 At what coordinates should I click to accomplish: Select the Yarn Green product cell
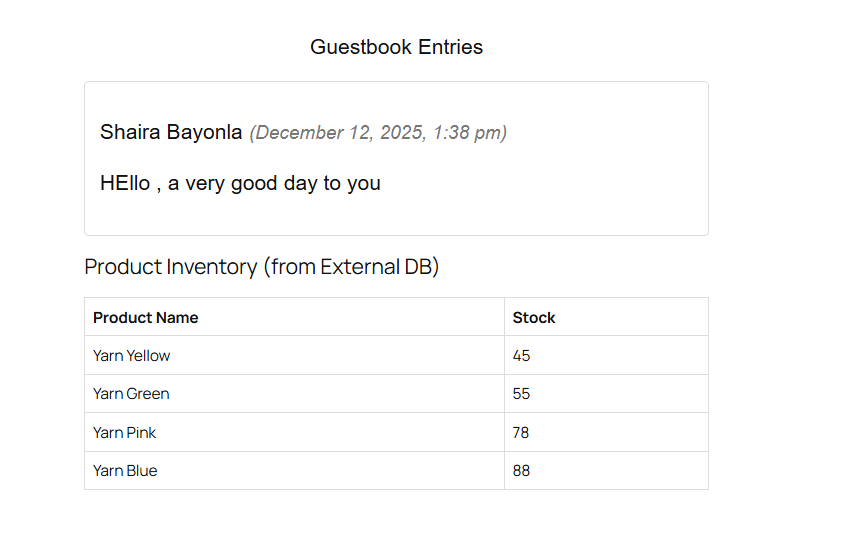coord(131,394)
